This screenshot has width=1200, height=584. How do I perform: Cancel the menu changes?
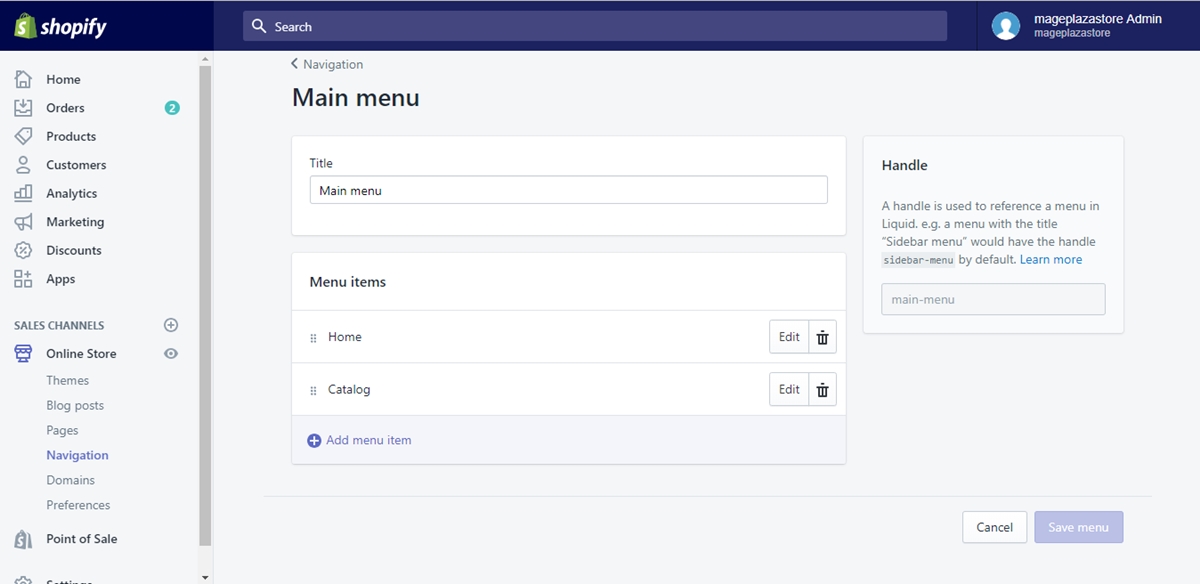(995, 527)
